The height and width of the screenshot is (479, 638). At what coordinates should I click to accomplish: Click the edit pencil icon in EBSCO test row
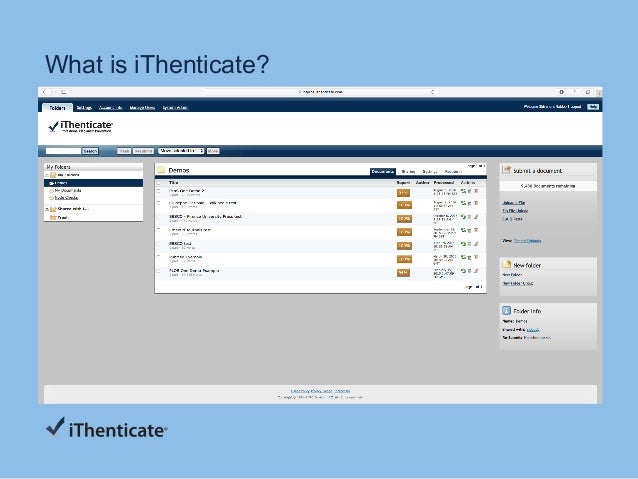pyautogui.click(x=476, y=244)
